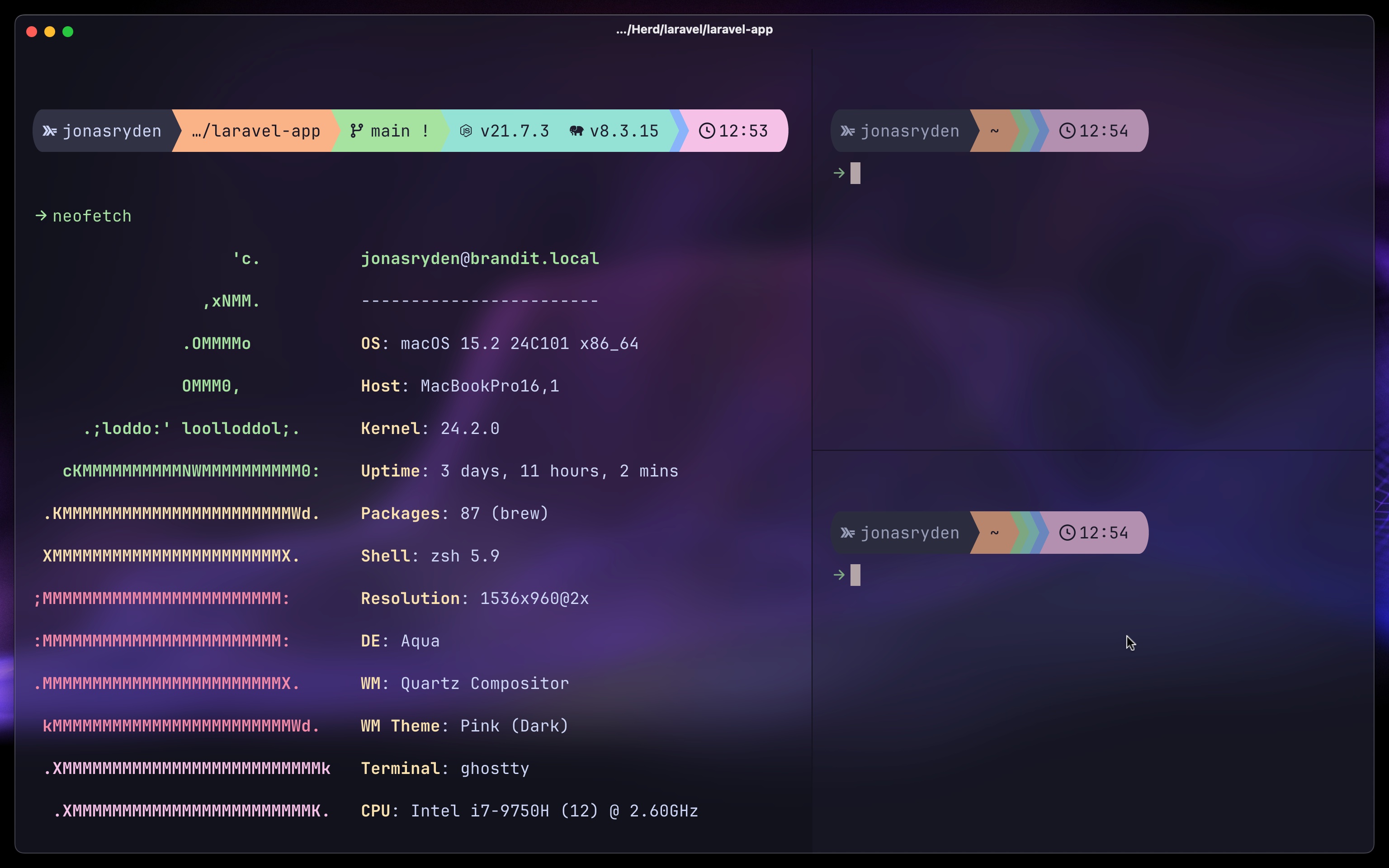Click the WM: Quartz Compositor line
The width and height of the screenshot is (1389, 868).
465,683
